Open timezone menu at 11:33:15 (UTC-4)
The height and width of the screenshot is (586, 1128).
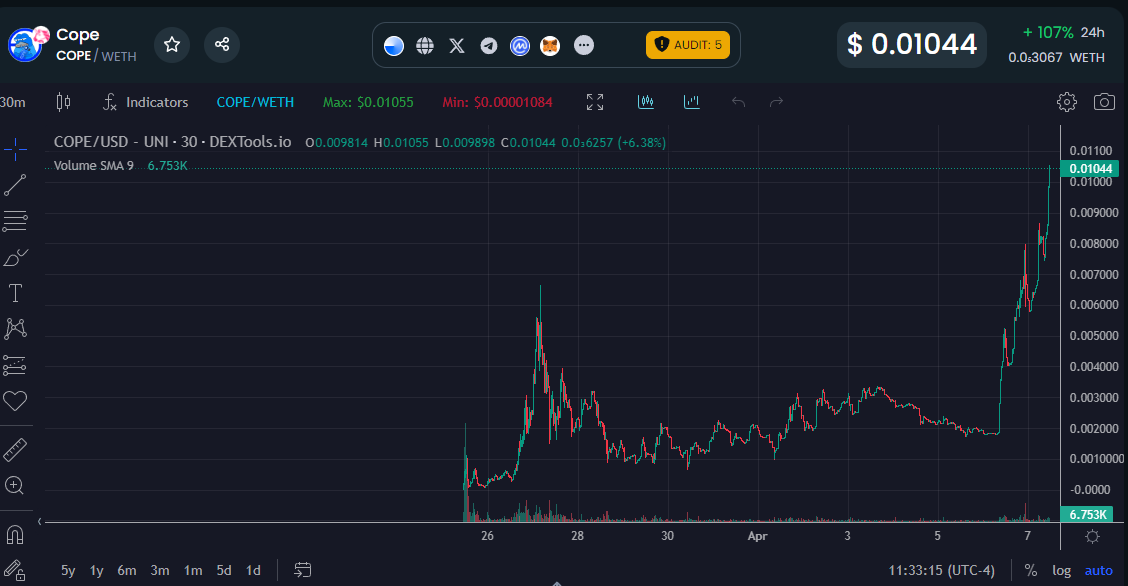point(942,570)
